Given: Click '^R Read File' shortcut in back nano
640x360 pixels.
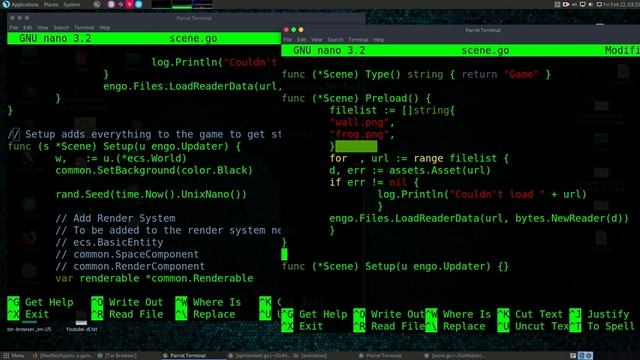Looking at the screenshot, I should [127, 314].
